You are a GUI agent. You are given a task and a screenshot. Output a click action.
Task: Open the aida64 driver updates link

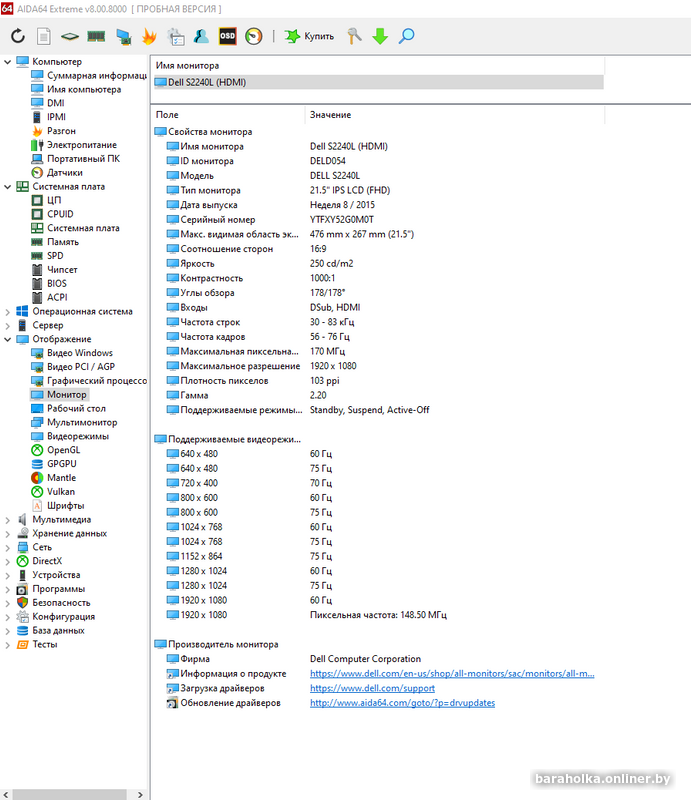pyautogui.click(x=402, y=703)
